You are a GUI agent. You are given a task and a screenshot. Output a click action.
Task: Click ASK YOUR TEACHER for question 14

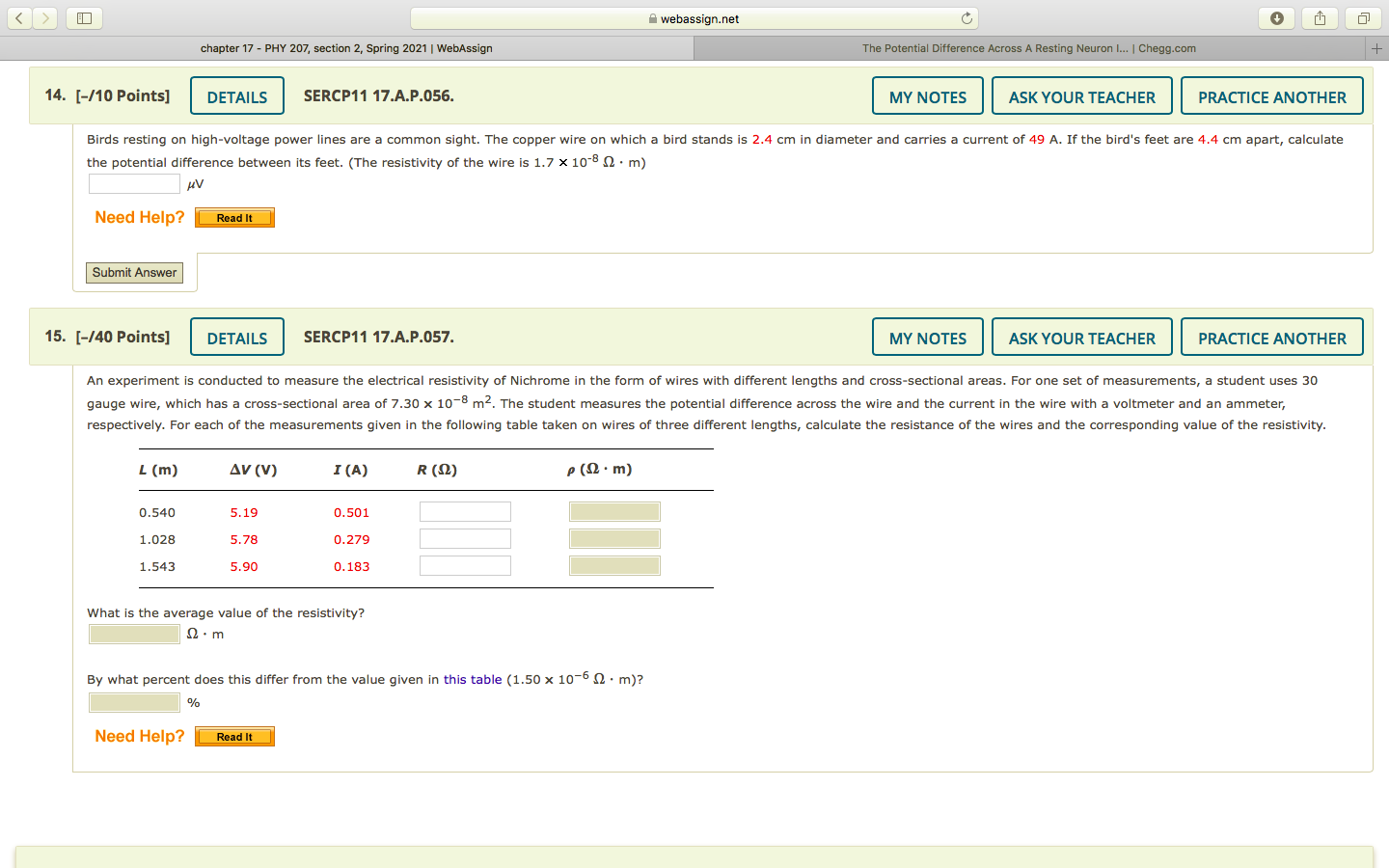[1081, 95]
